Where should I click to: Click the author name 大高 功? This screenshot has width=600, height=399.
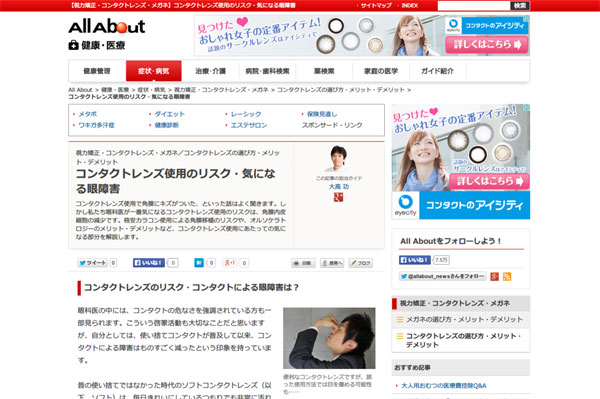(x=339, y=187)
